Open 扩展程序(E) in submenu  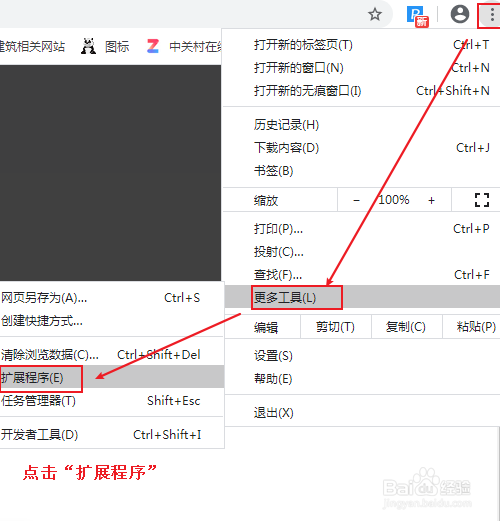click(x=112, y=377)
